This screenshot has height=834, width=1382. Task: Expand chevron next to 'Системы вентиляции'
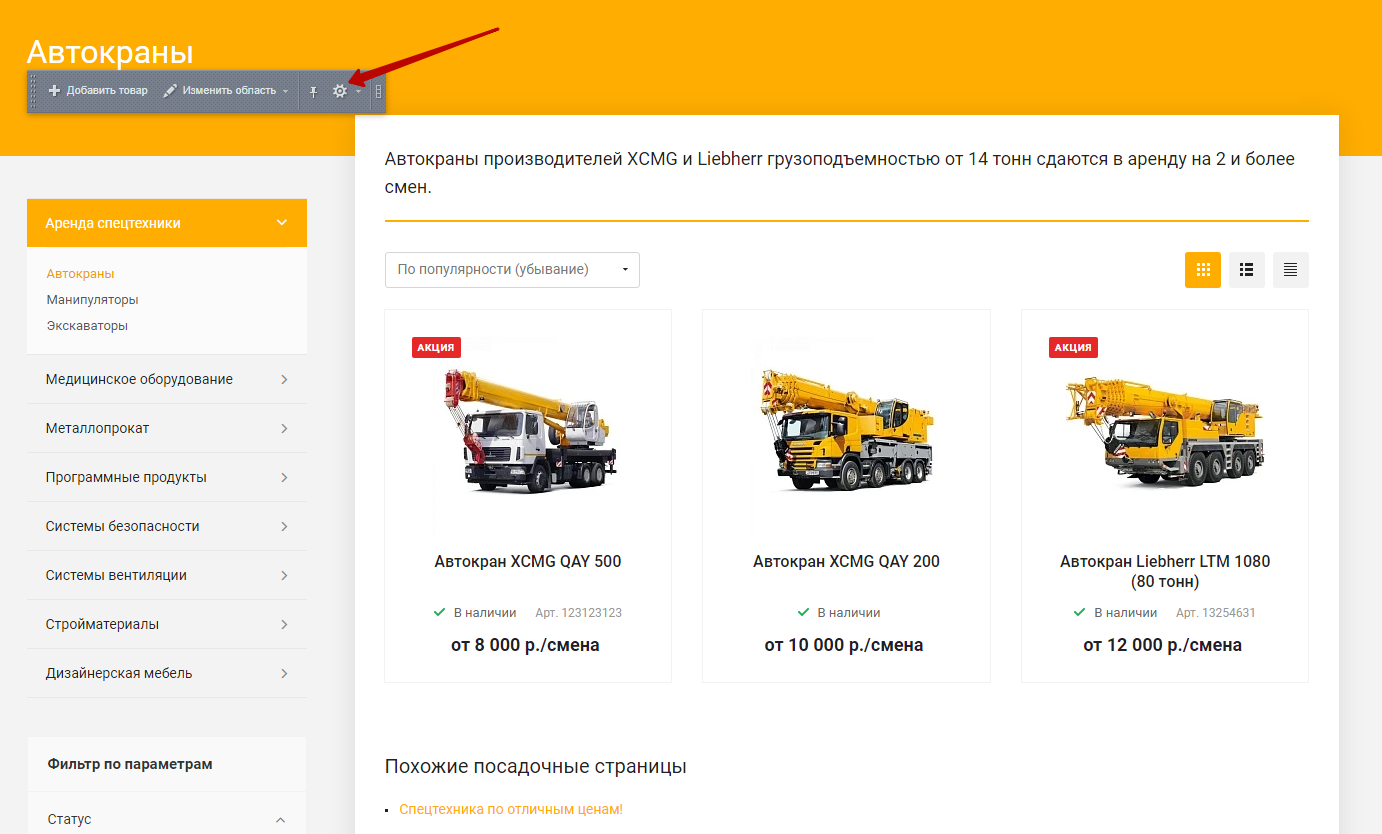tap(284, 576)
